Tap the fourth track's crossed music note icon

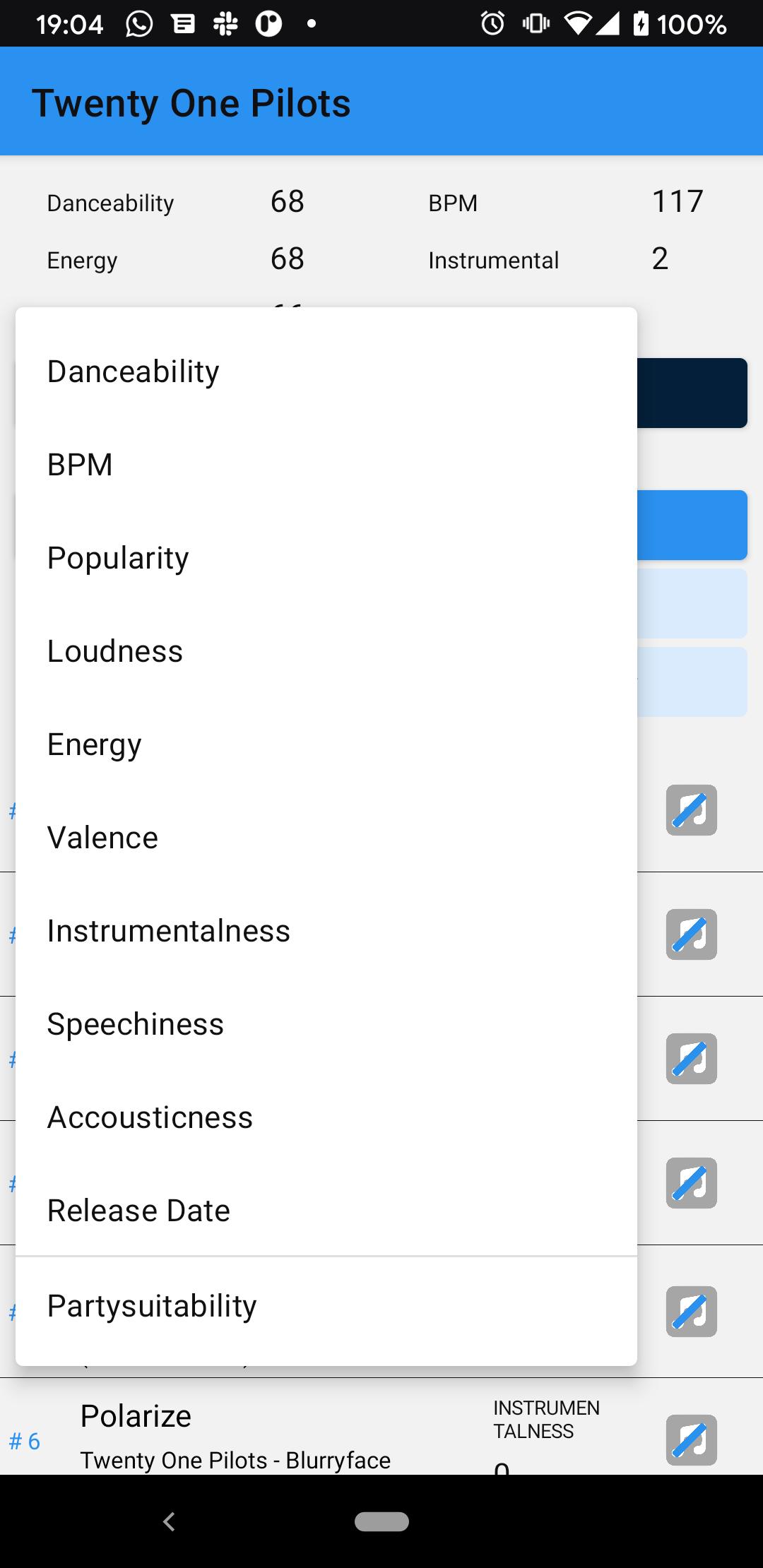click(692, 1183)
